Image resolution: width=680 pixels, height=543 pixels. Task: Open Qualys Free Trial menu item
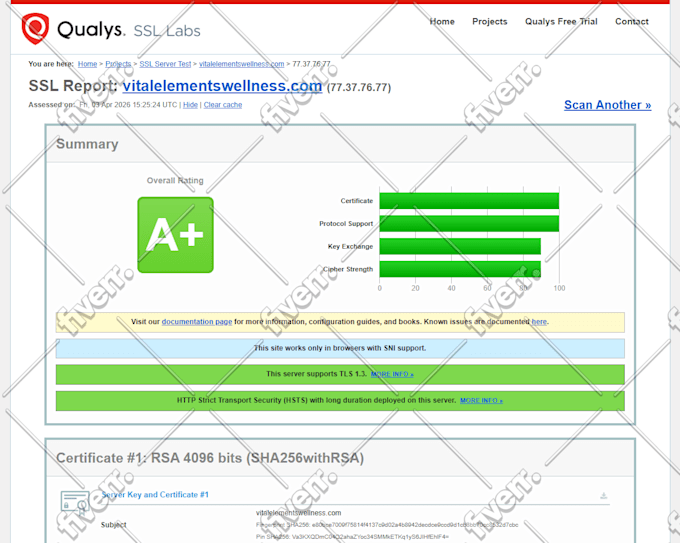click(561, 21)
